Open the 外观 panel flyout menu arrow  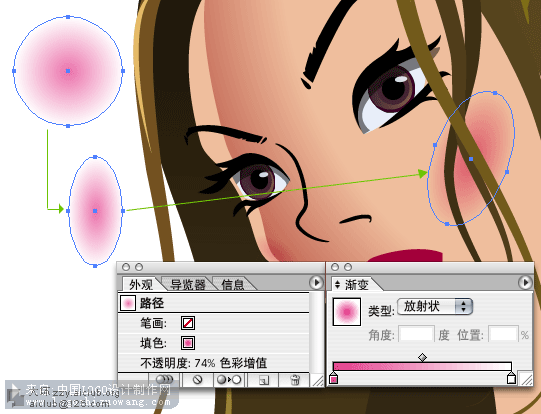click(x=316, y=283)
